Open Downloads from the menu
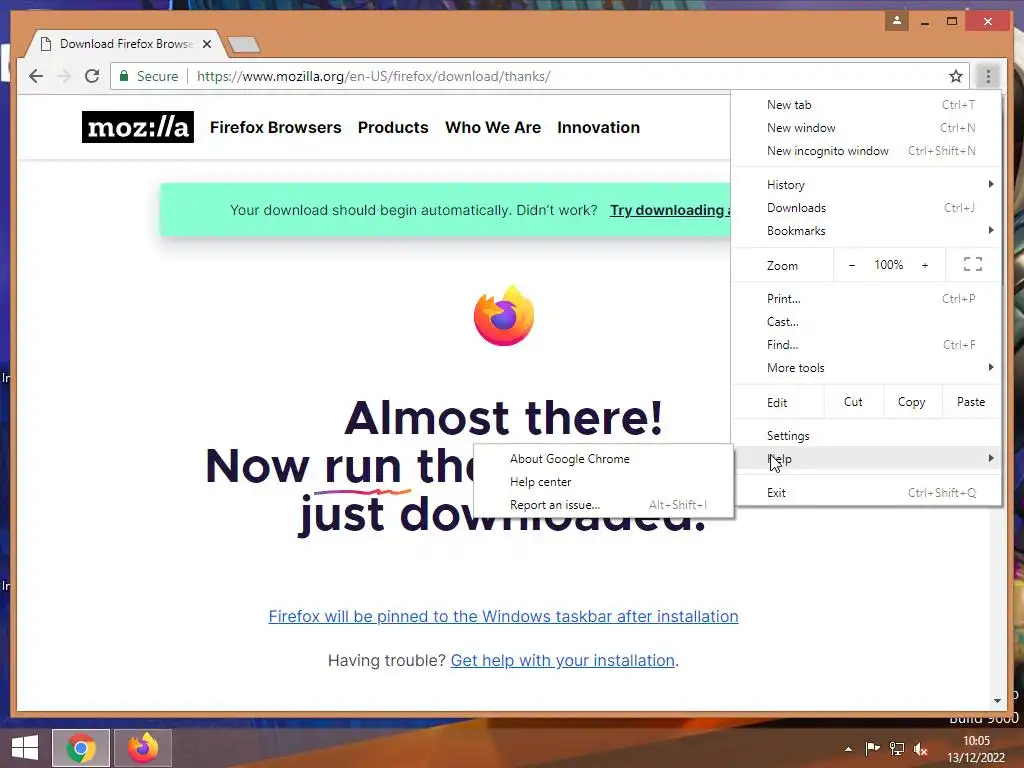This screenshot has height=768, width=1024. (866, 208)
